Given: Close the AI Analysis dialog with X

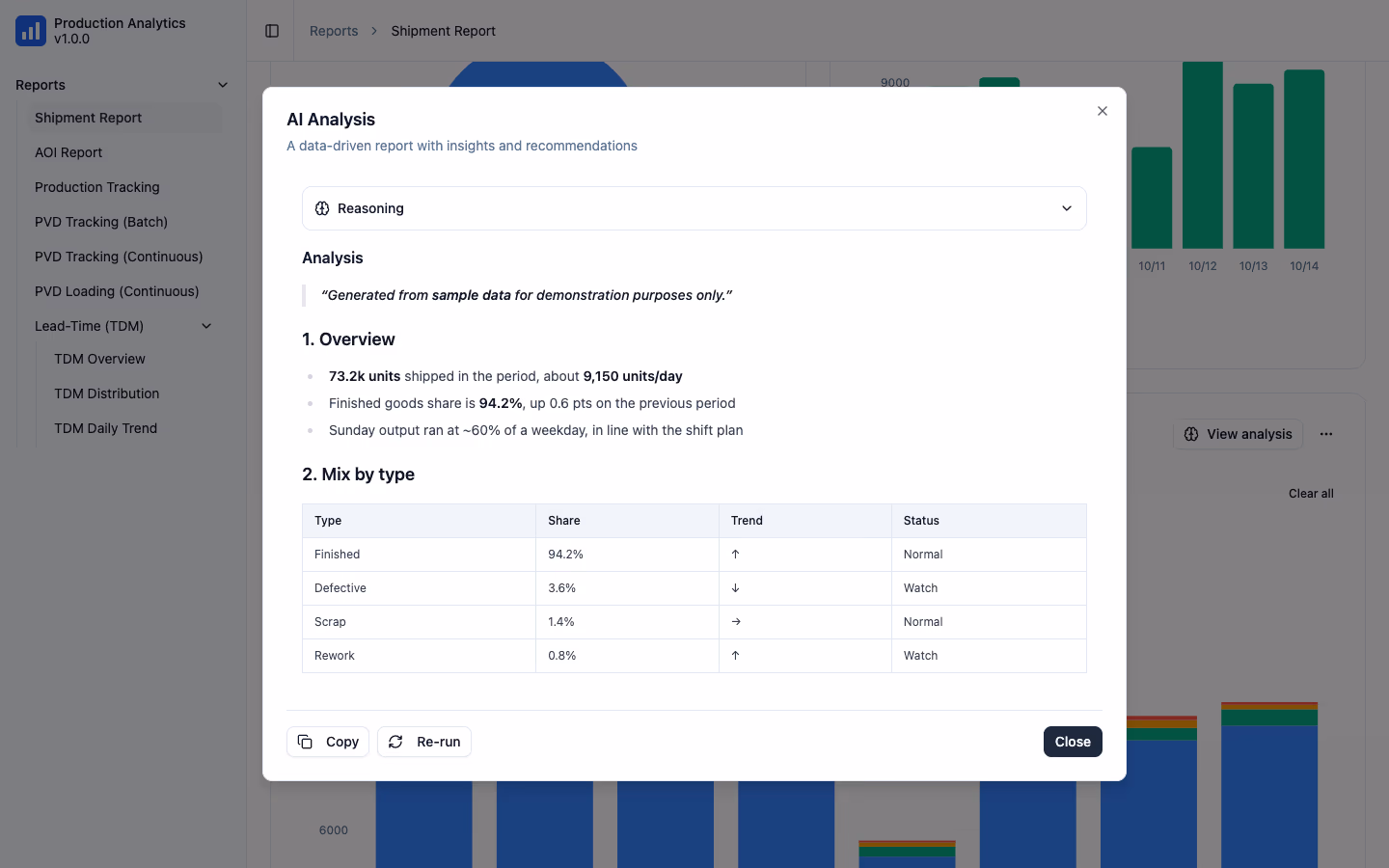Looking at the screenshot, I should (x=1103, y=111).
